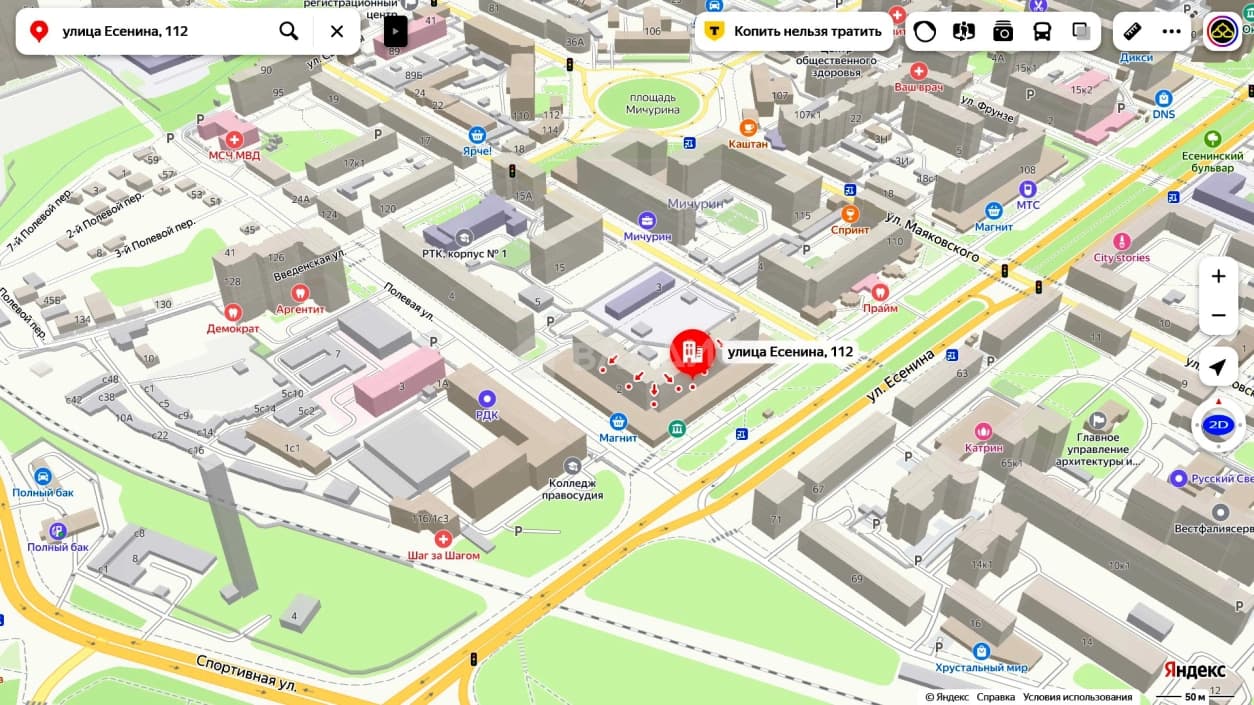Zoom in with the plus button
This screenshot has height=705, width=1254.
[1218, 276]
